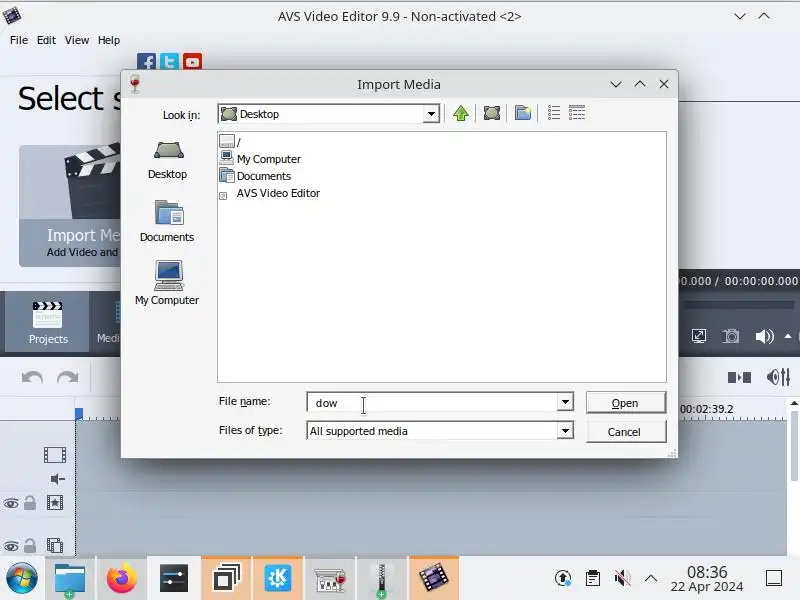Select the audio track speaker icon
This screenshot has height=600, width=800.
57,479
